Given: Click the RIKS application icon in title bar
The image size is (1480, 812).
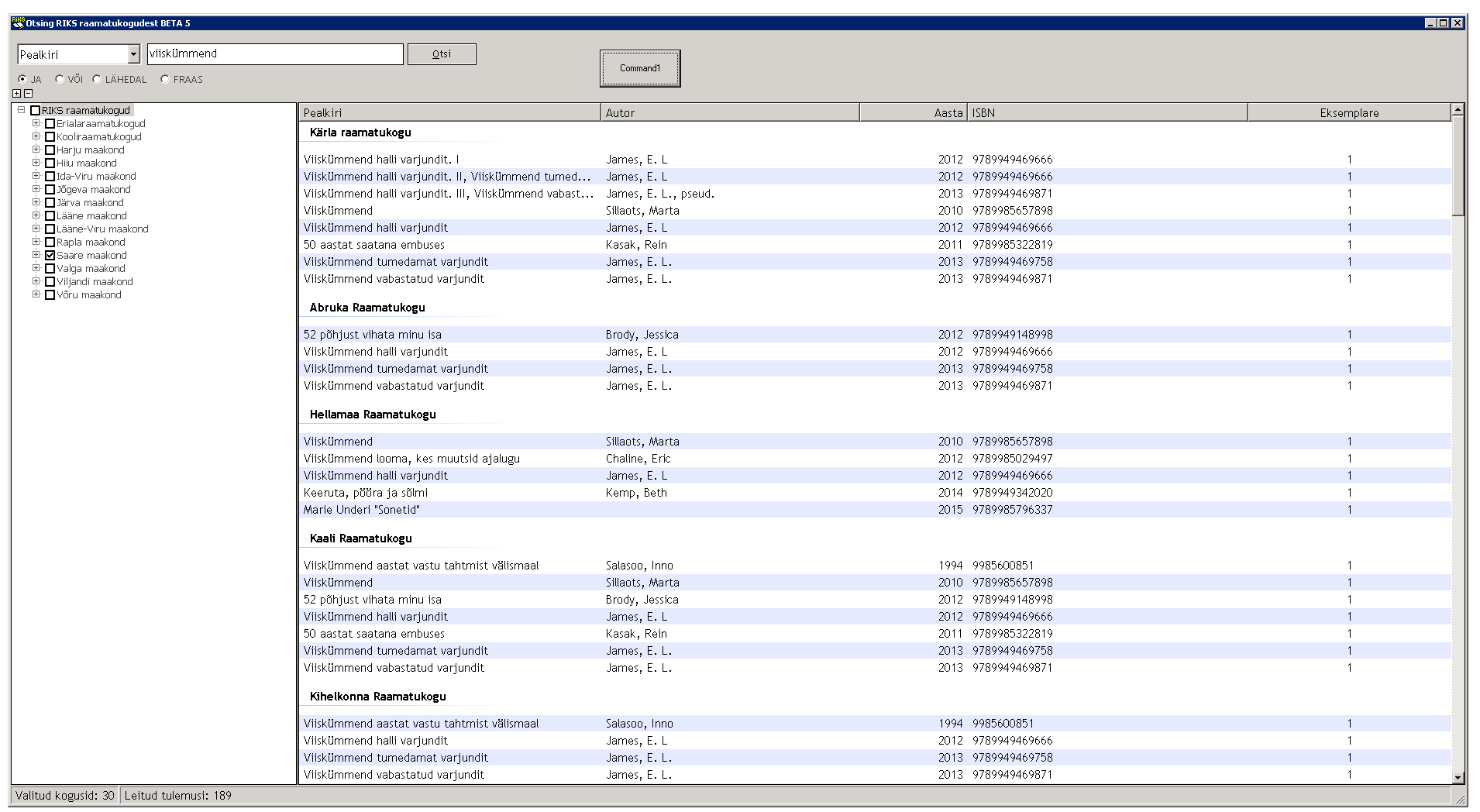Looking at the screenshot, I should (x=18, y=22).
